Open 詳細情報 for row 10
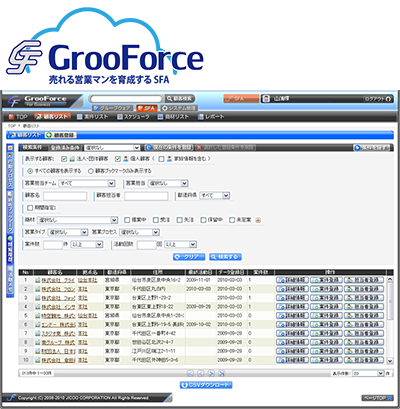The width and height of the screenshot is (400, 409). 292,360
